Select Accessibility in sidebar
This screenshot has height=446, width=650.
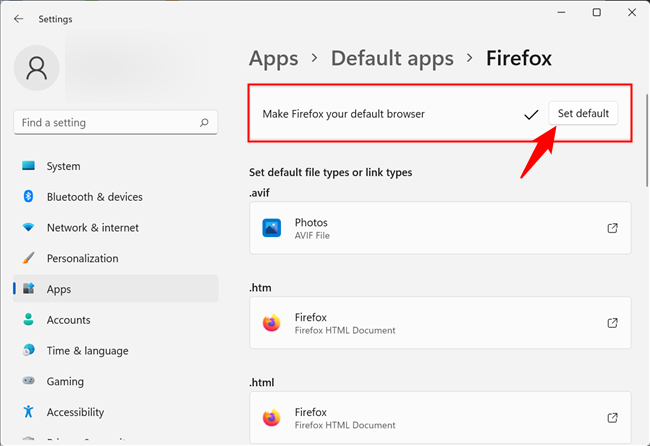pos(75,412)
